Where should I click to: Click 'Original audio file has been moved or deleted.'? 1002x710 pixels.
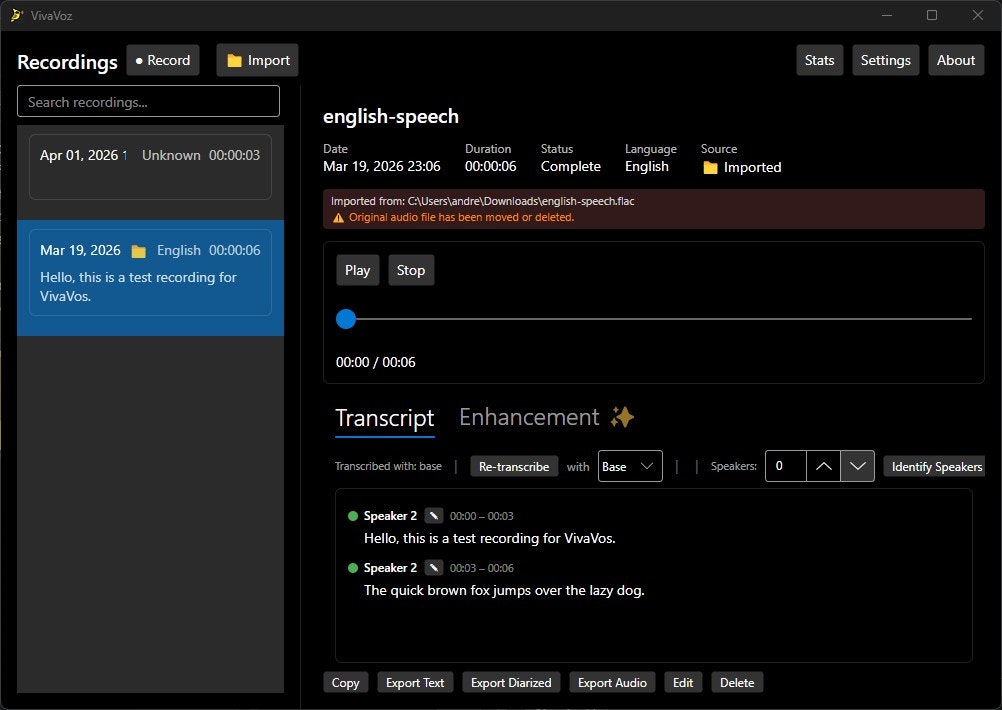461,217
